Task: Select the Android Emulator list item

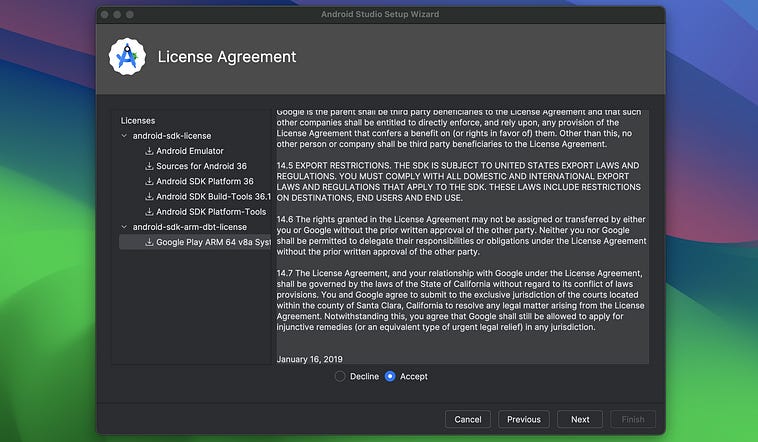Action: pos(190,151)
